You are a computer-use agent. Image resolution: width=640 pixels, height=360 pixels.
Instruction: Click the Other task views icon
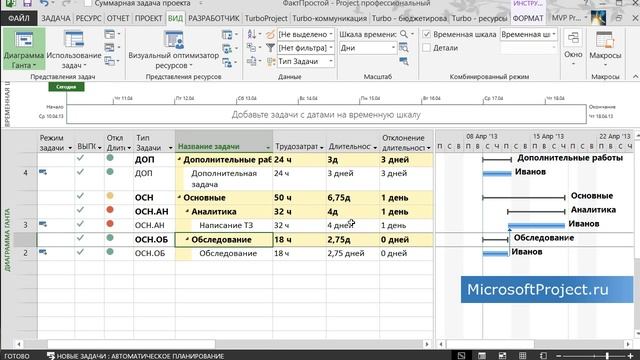click(x=109, y=61)
